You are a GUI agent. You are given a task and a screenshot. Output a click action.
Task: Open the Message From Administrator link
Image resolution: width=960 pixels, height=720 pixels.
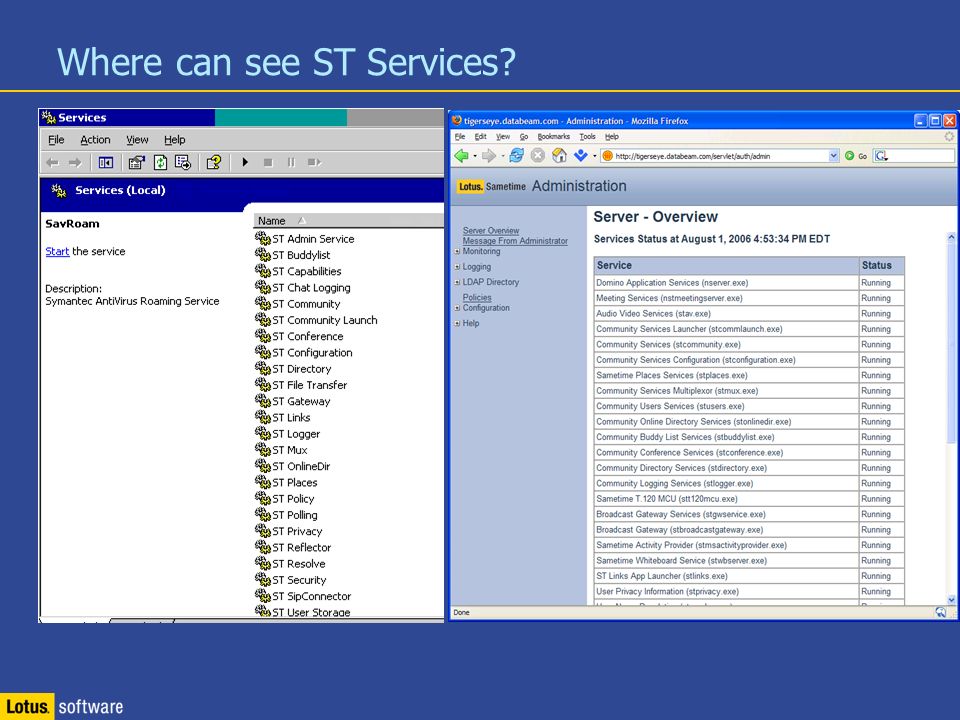coord(515,241)
